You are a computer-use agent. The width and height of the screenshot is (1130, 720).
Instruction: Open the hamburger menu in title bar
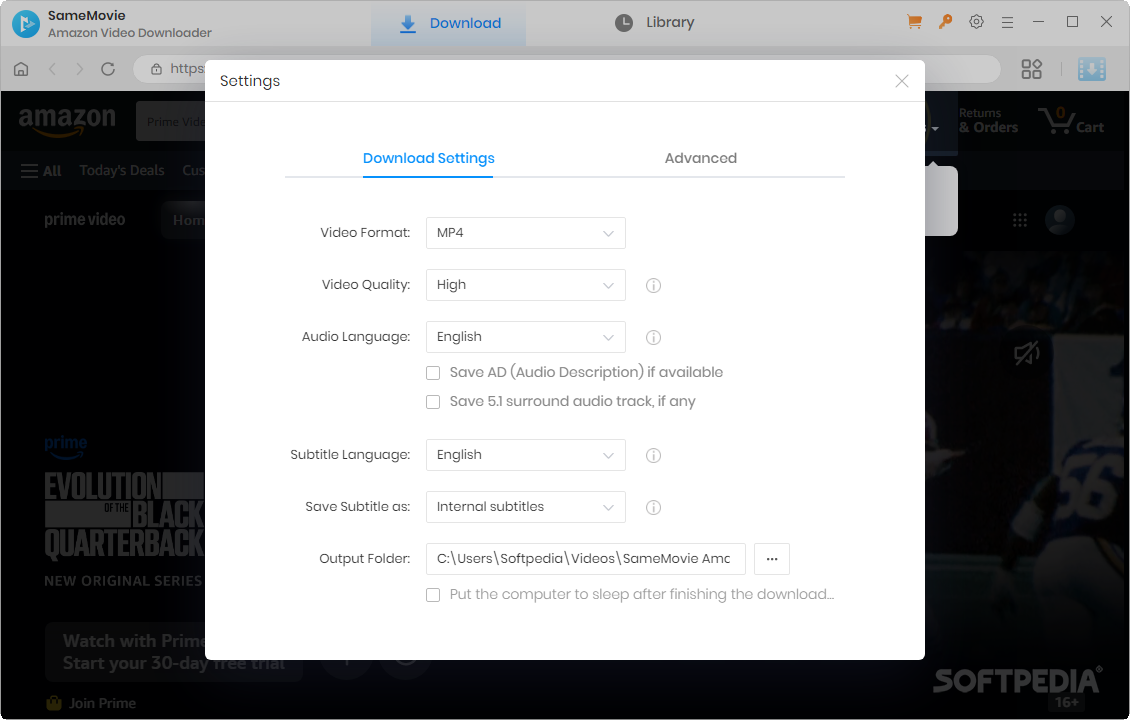[1007, 23]
